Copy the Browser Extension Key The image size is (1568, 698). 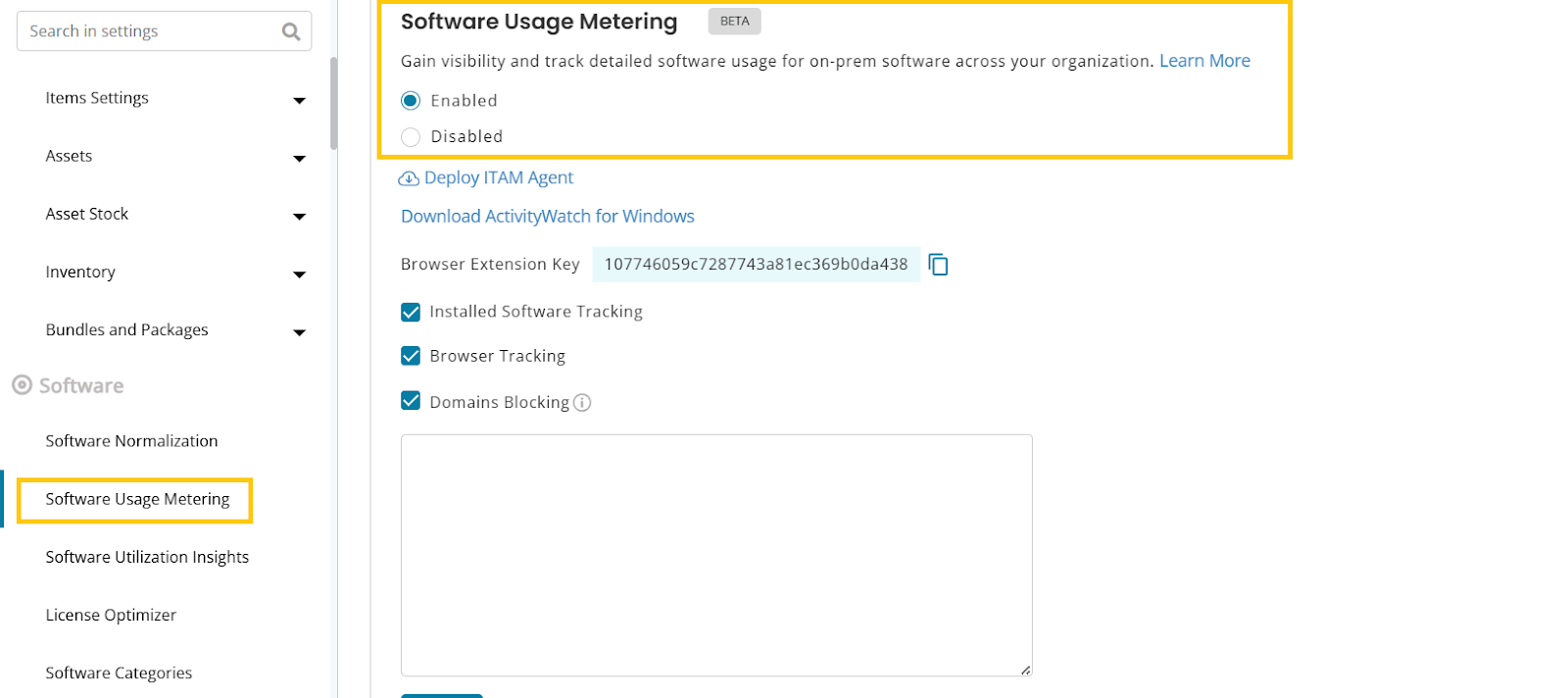pyautogui.click(x=938, y=265)
